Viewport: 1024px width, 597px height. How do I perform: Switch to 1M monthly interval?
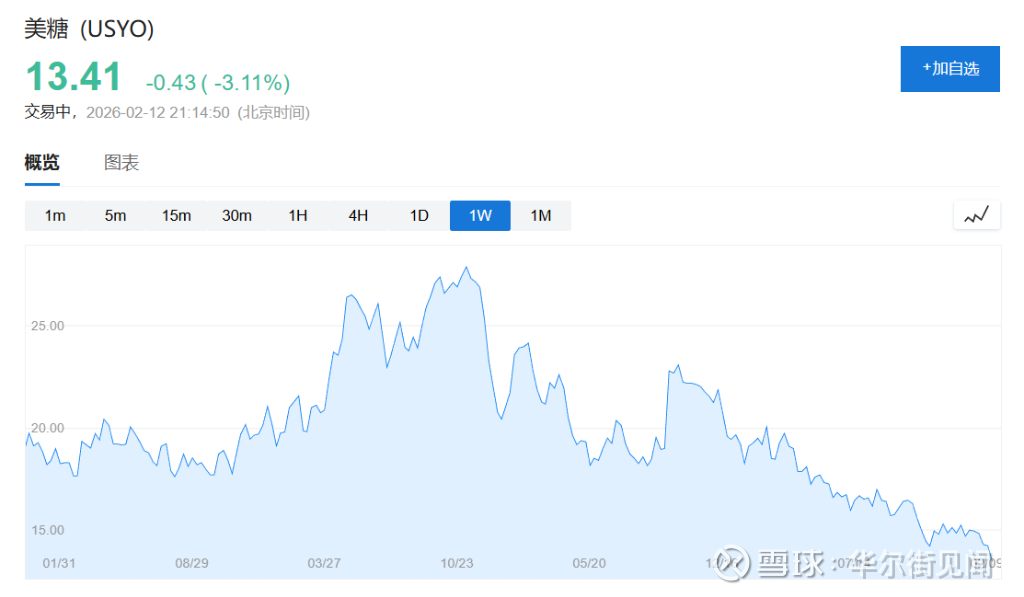point(541,216)
